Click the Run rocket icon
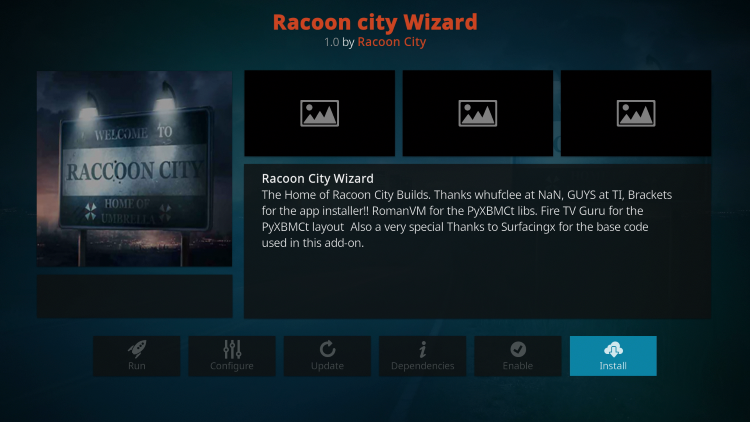Viewport: 750px width, 422px height. [137, 349]
